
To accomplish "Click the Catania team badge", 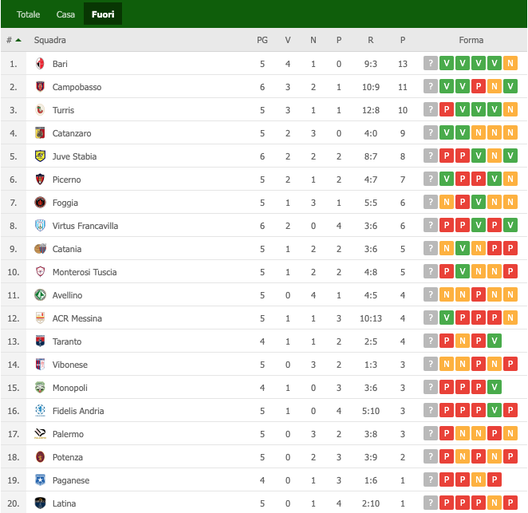I will (x=40, y=249).
